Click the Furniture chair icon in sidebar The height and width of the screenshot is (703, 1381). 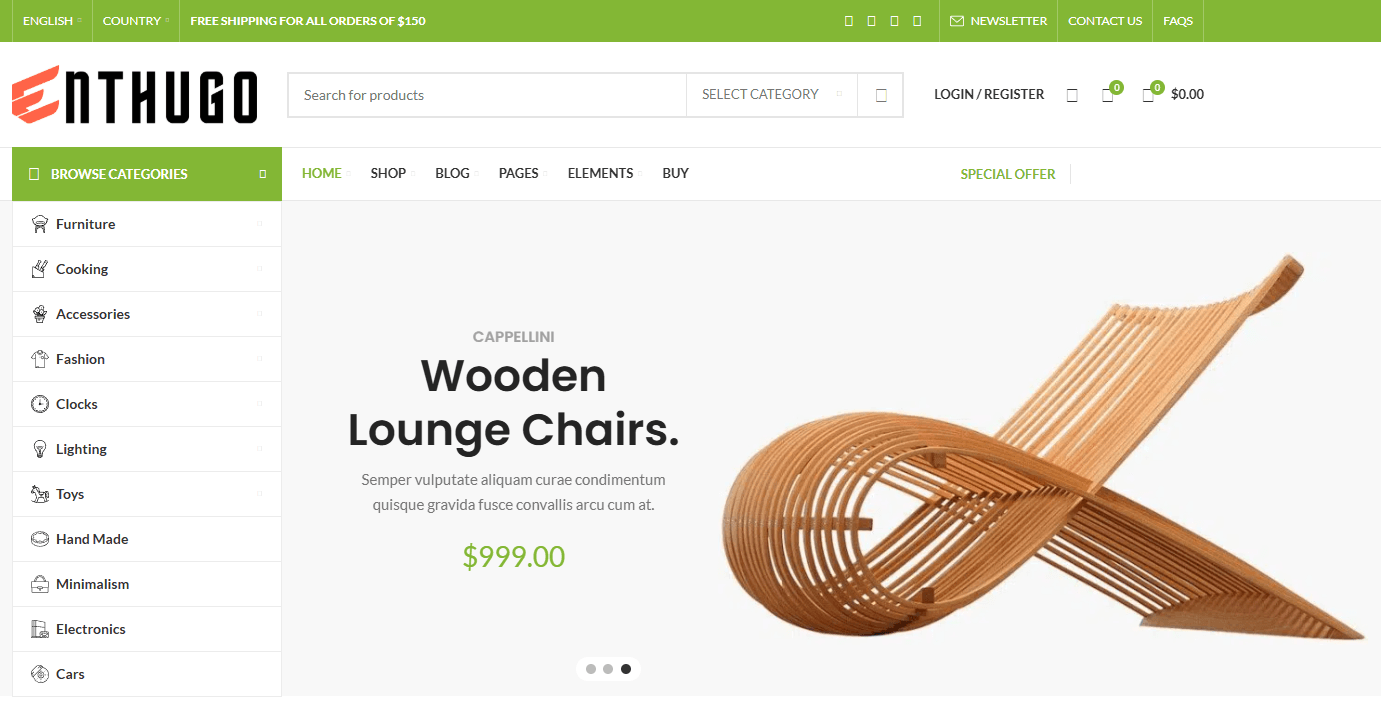tap(40, 224)
